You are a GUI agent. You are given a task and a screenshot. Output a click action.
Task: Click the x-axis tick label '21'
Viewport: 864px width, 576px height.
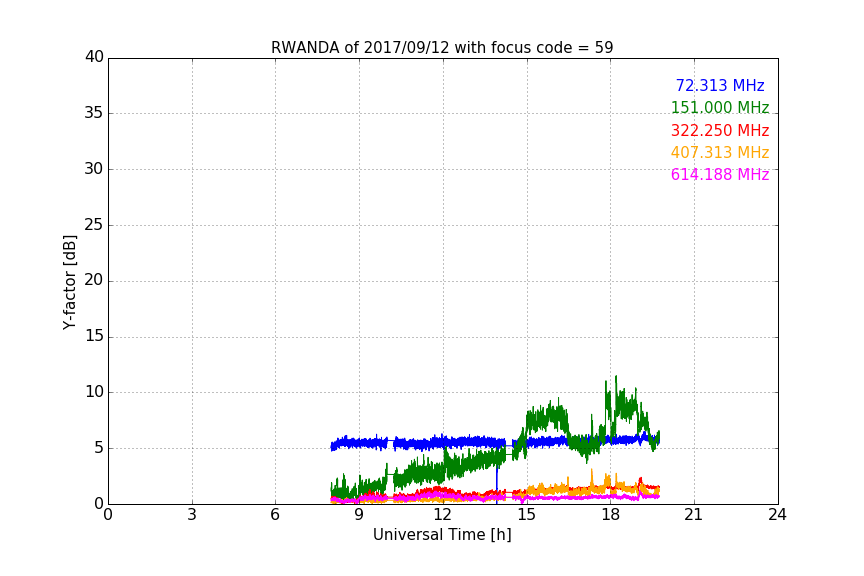pos(694,515)
